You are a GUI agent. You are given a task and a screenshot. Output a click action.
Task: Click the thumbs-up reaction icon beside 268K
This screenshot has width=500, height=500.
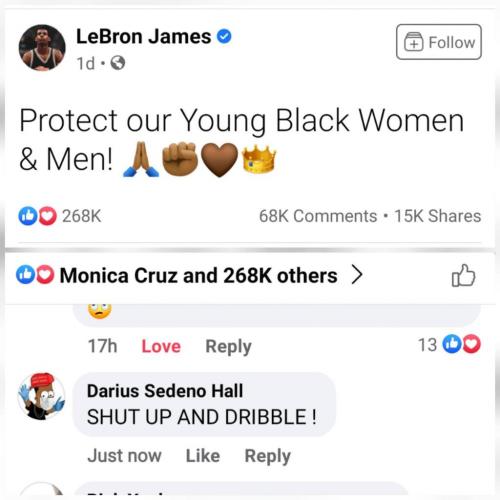(27, 216)
